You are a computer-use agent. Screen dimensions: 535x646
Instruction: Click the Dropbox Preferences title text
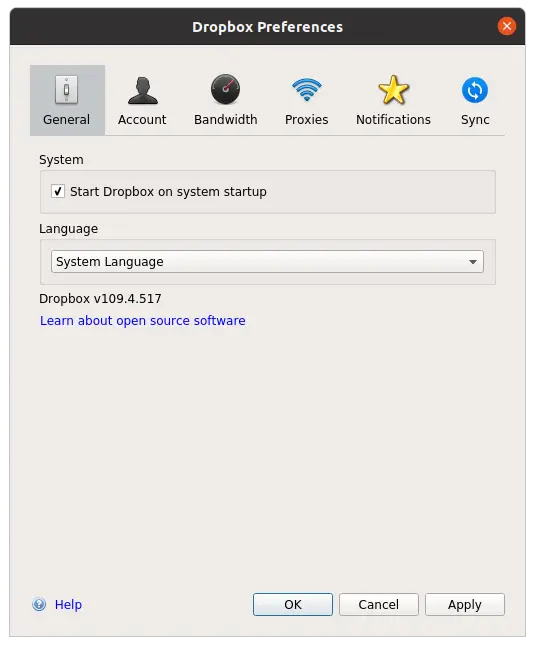267,27
